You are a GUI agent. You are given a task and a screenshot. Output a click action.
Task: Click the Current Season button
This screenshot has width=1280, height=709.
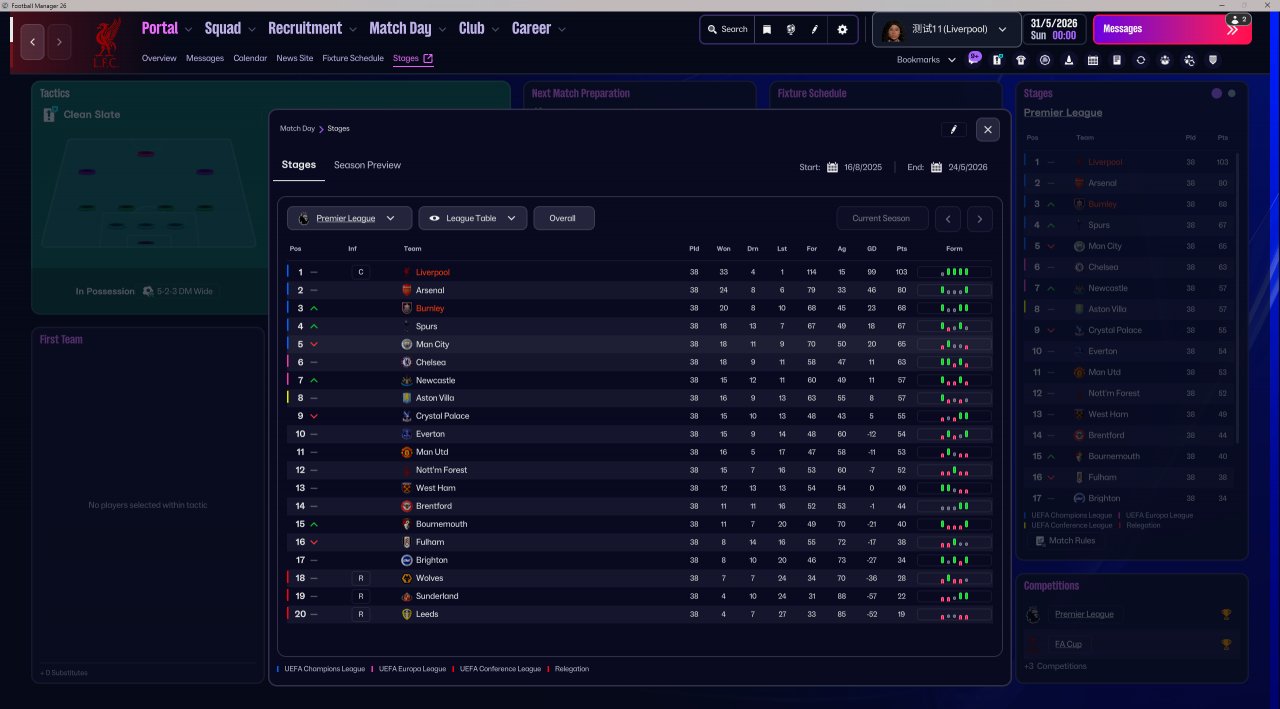tap(881, 218)
